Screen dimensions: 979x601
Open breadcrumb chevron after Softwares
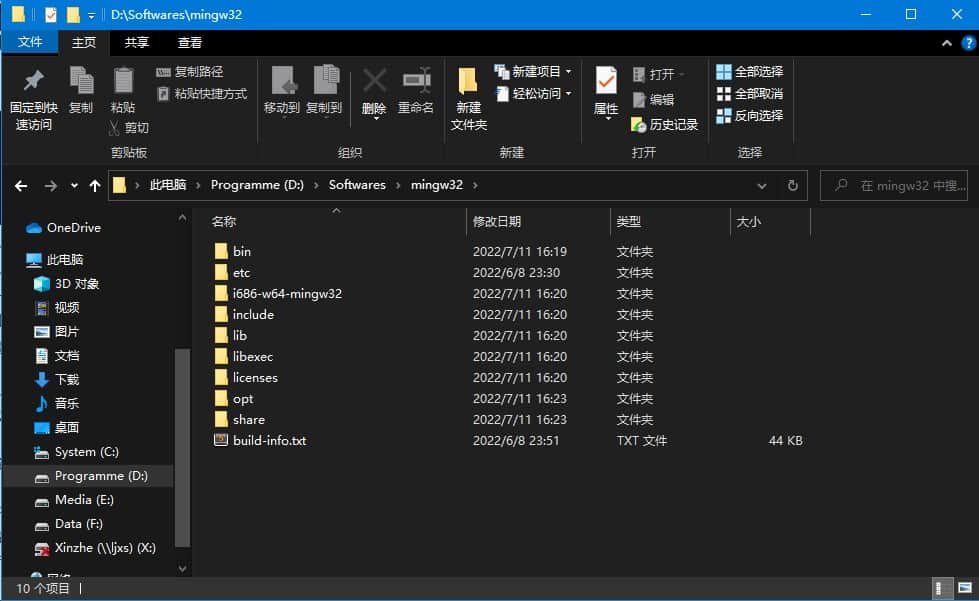coord(399,185)
